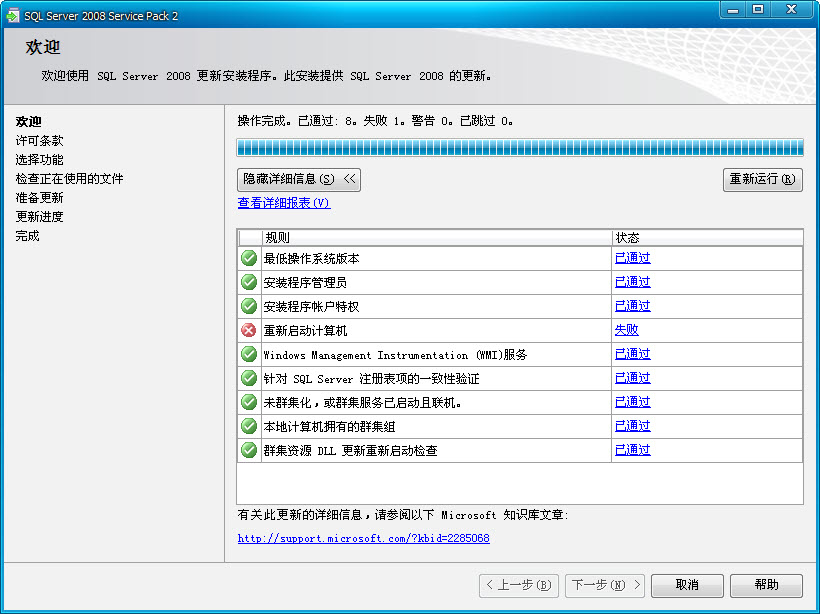Click green check icon beside 群集资源 DLL rule
The image size is (820, 614).
[249, 450]
